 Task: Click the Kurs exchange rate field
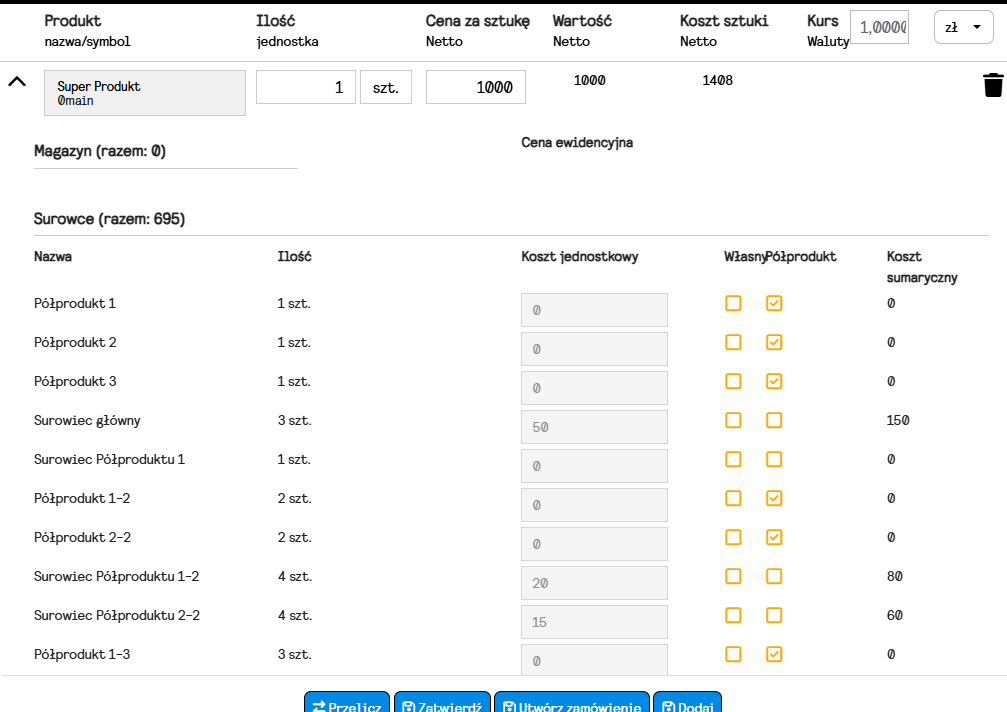[879, 28]
